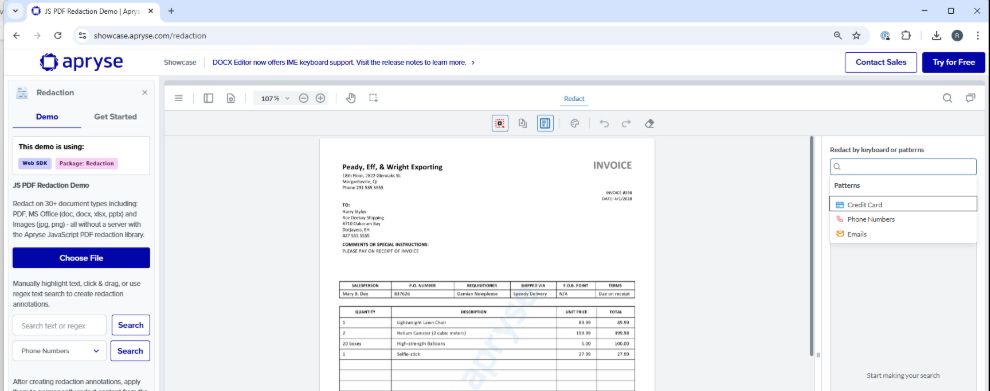990x391 pixels.
Task: Click the Web SDK tag
Action: pos(35,163)
